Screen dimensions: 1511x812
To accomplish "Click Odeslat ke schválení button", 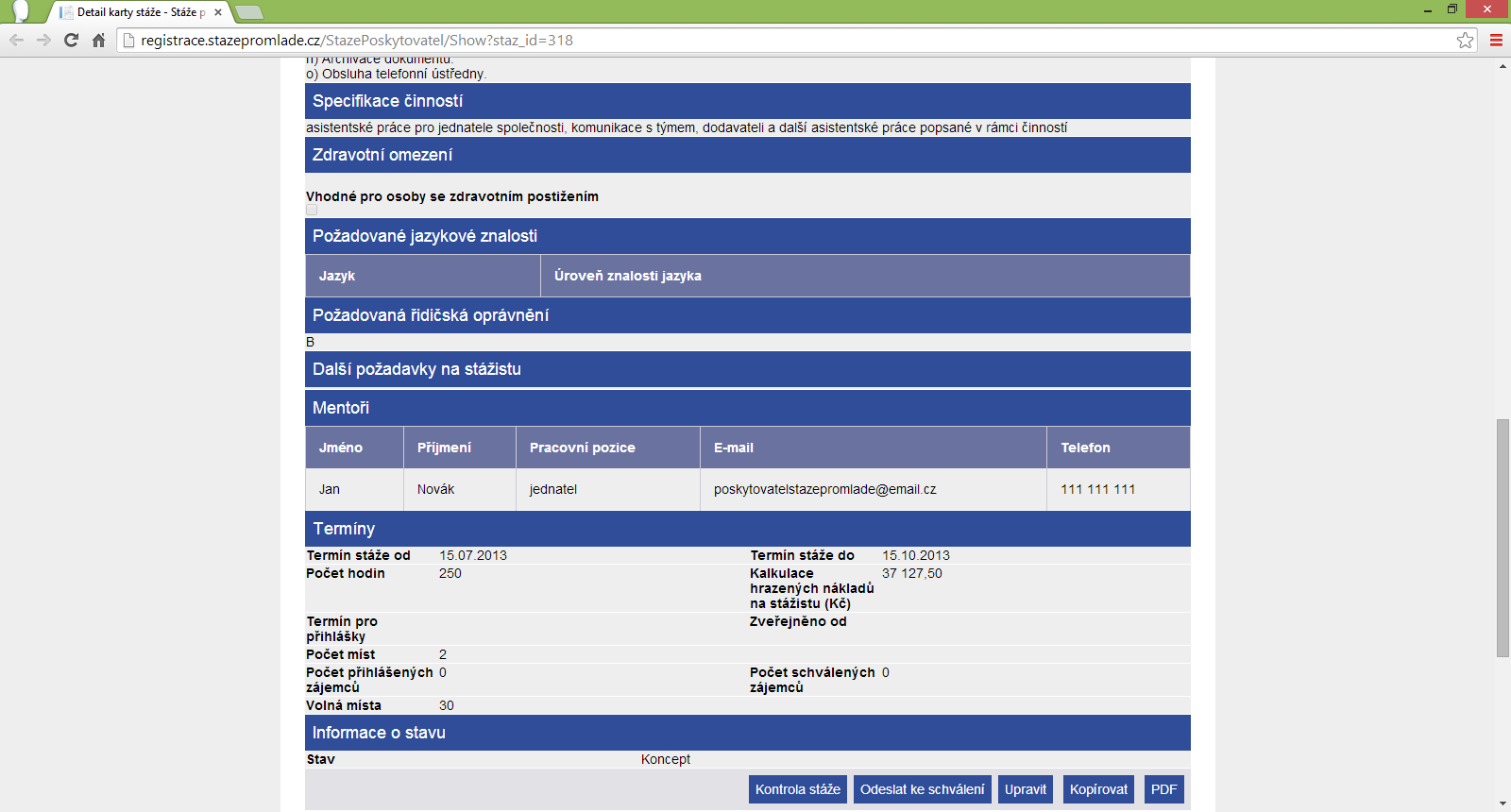I will pyautogui.click(x=923, y=789).
